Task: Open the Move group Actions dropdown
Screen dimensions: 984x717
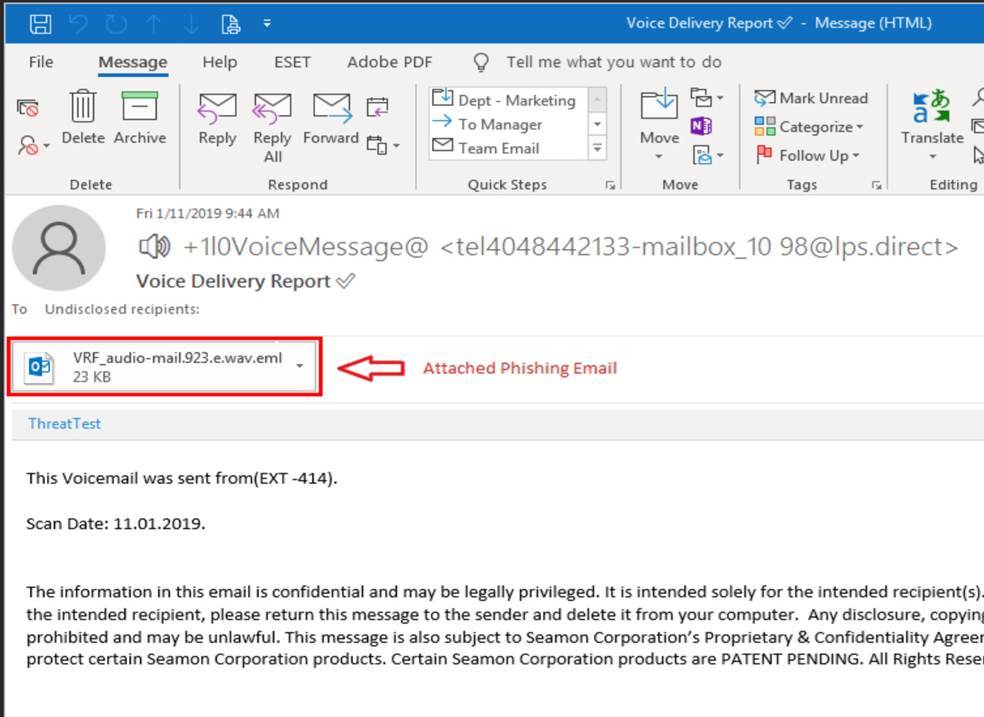Action: [x=707, y=154]
